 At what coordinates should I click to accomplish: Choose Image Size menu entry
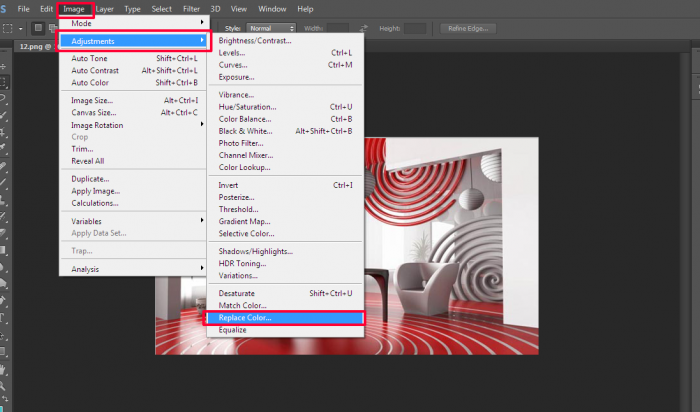click(x=133, y=100)
